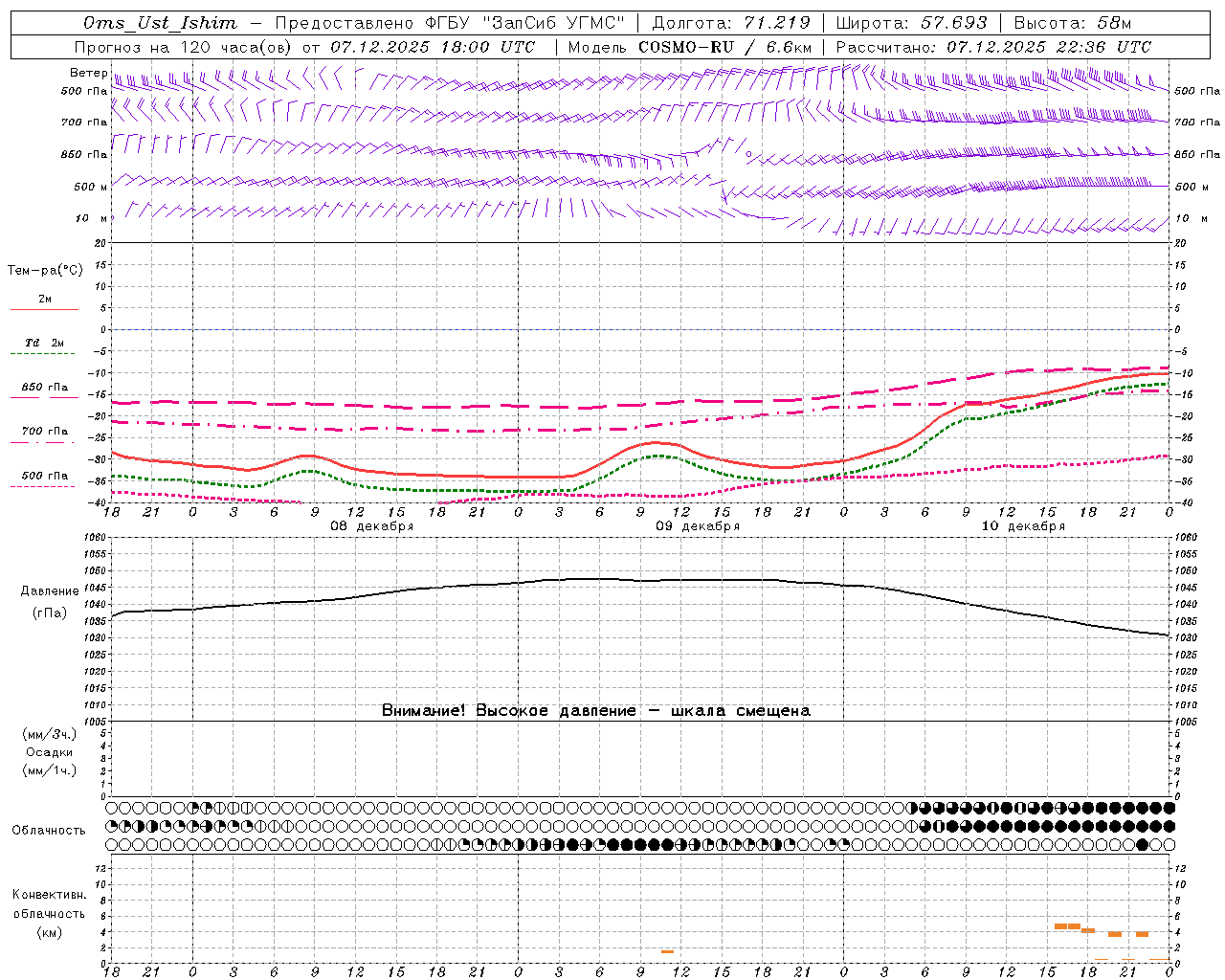
Task: Click the 'Рассчитано: 07.12.2025 22:36 UTC' timestamp
Action: (x=993, y=47)
